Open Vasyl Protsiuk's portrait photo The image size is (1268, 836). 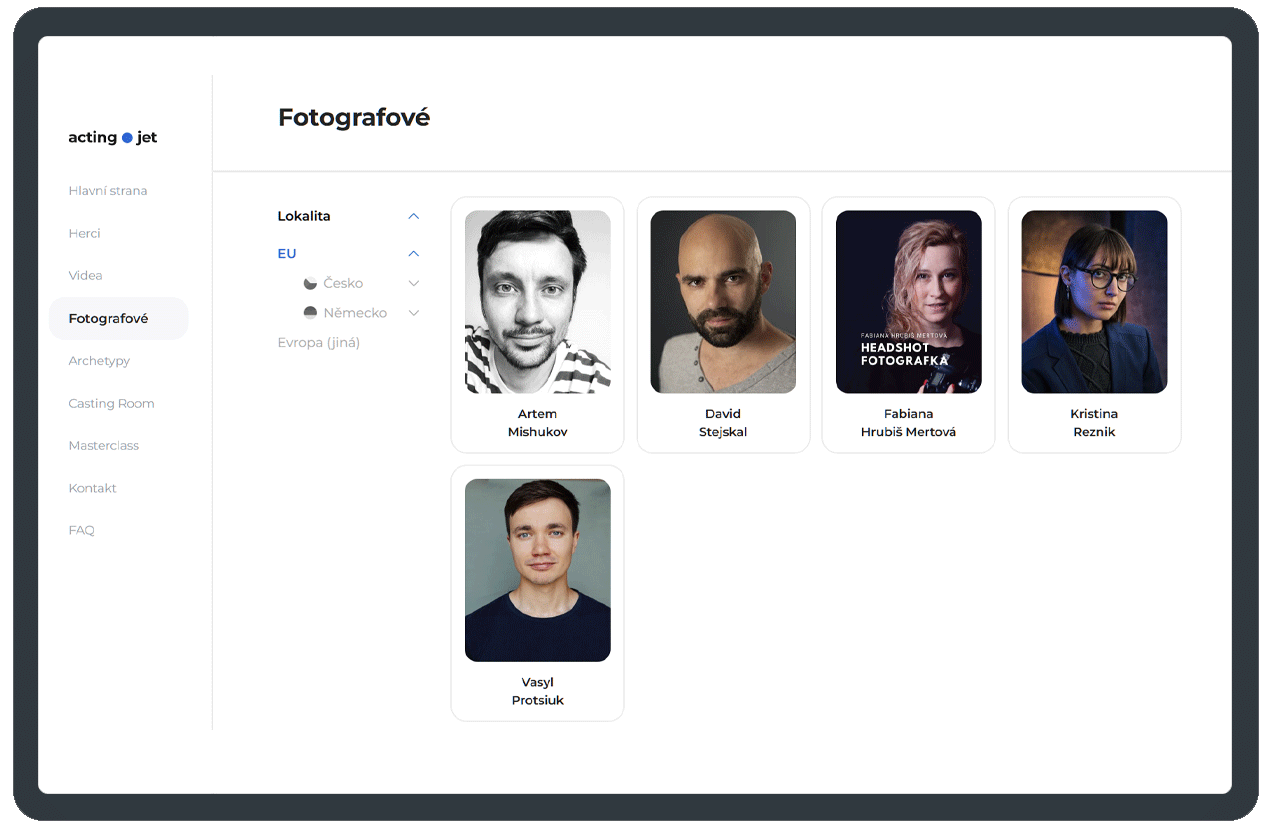[x=538, y=570]
